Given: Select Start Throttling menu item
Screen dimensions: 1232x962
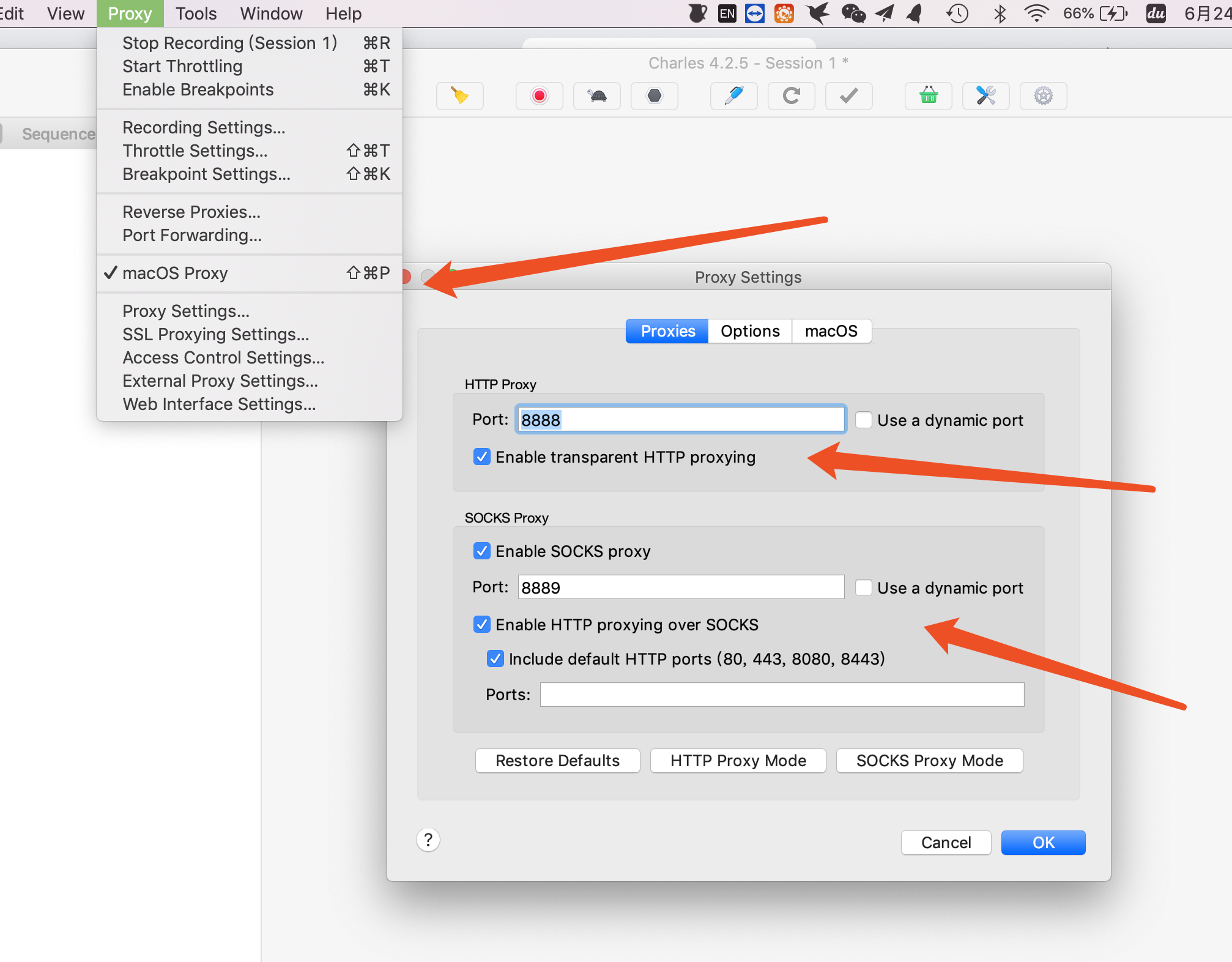Looking at the screenshot, I should (250, 66).
